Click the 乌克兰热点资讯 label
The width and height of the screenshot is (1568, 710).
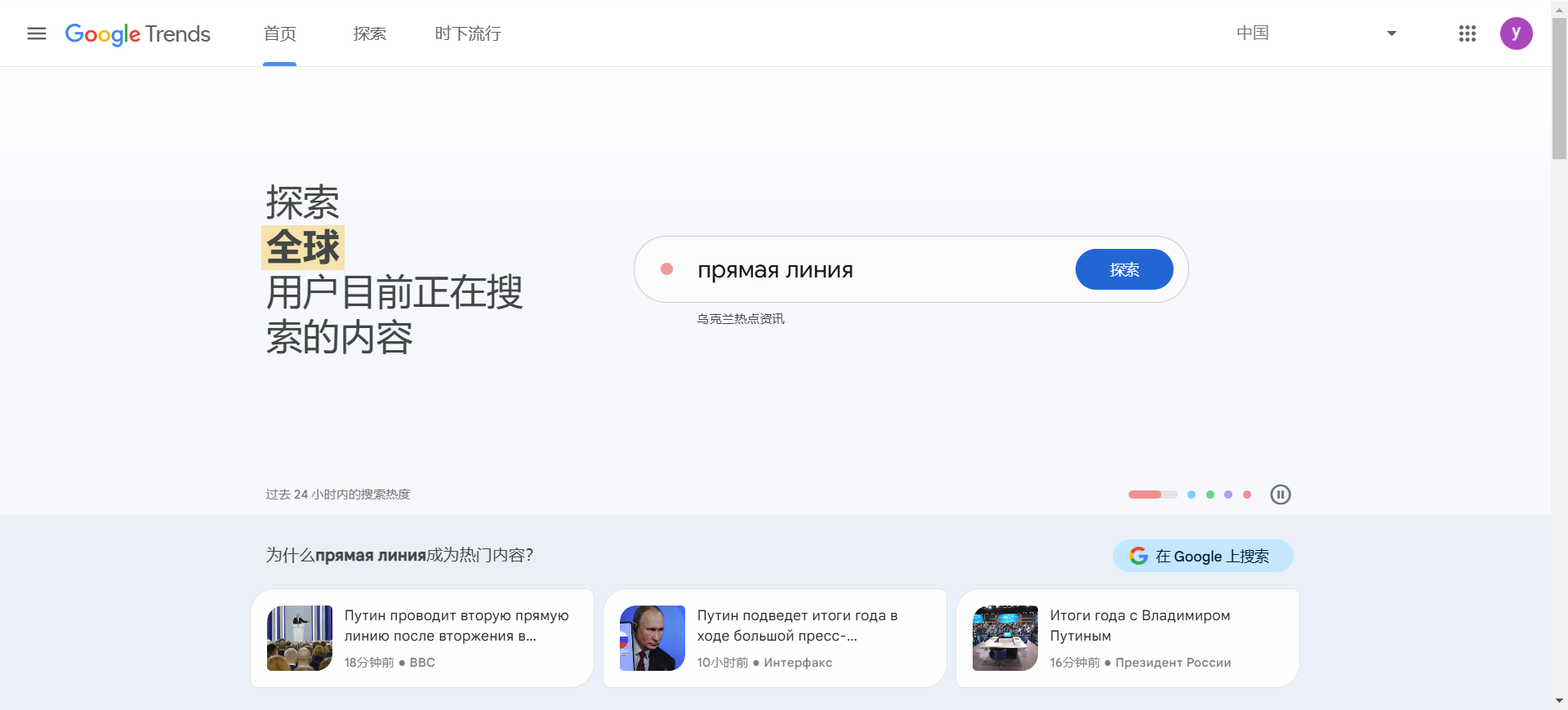tap(741, 319)
